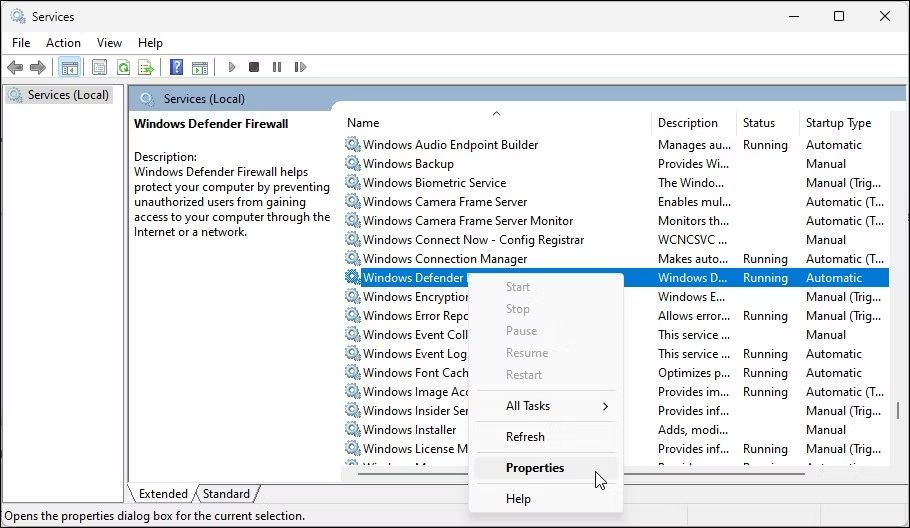Select the Windows Backup service row
Viewport: 910px width, 528px height.
click(616, 164)
